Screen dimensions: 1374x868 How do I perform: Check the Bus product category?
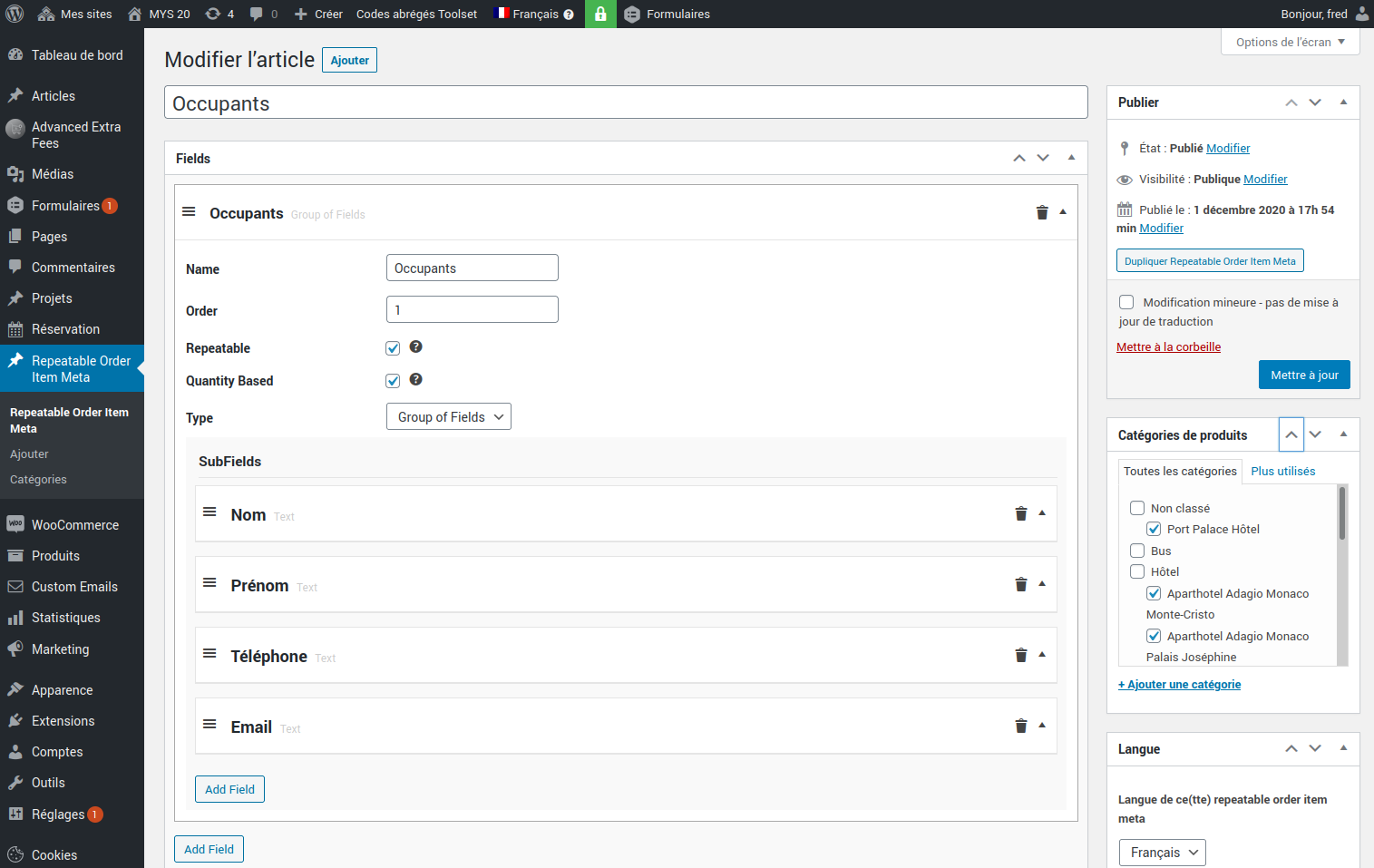click(1137, 551)
